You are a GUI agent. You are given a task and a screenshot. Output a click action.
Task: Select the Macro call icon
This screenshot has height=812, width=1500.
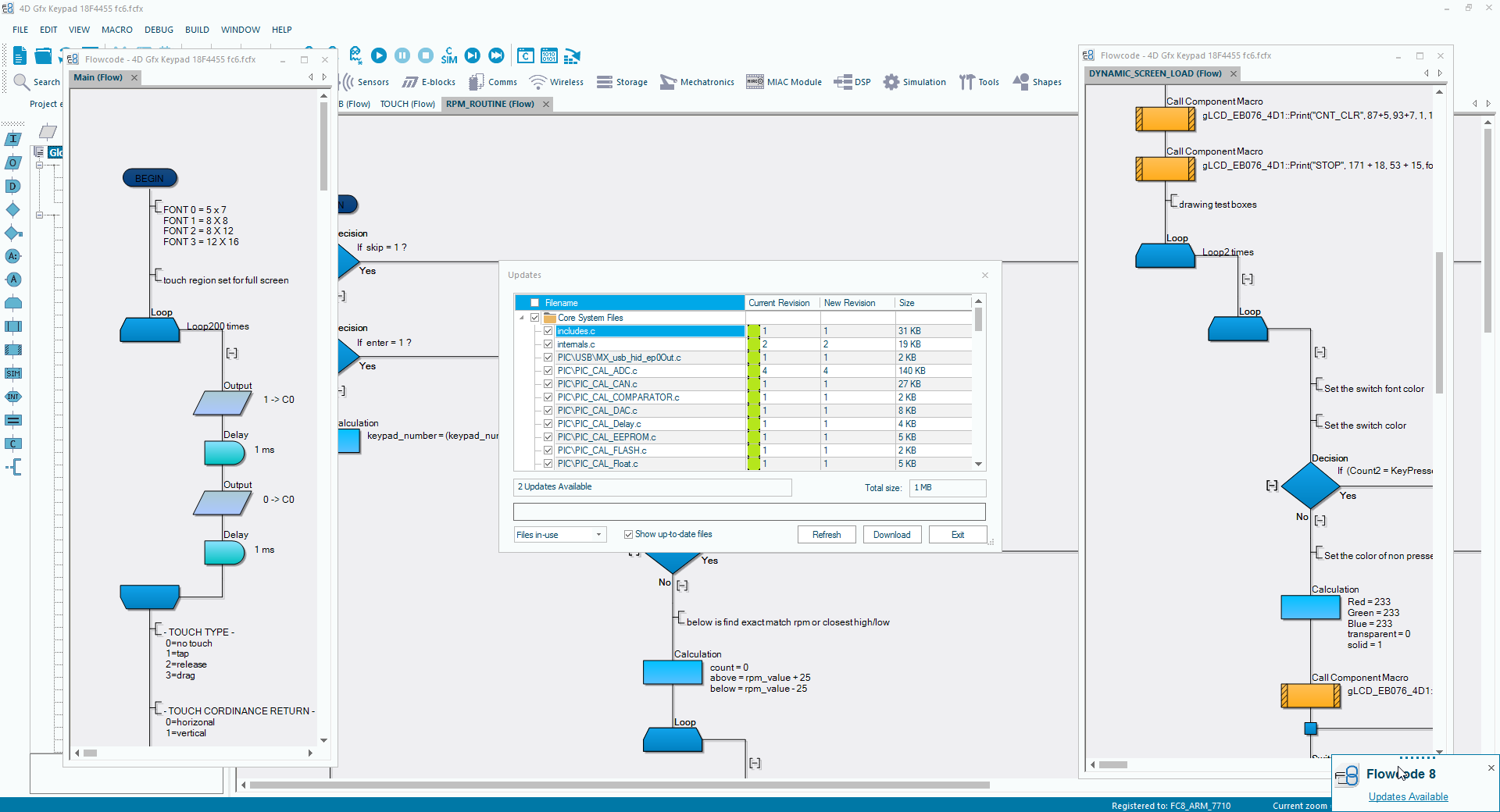click(13, 326)
